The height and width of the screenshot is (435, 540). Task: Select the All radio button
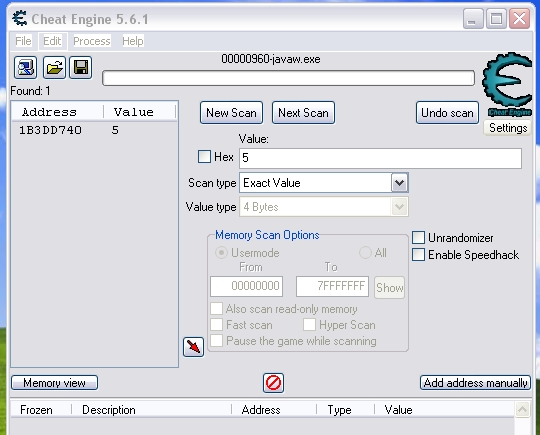[x=365, y=252]
